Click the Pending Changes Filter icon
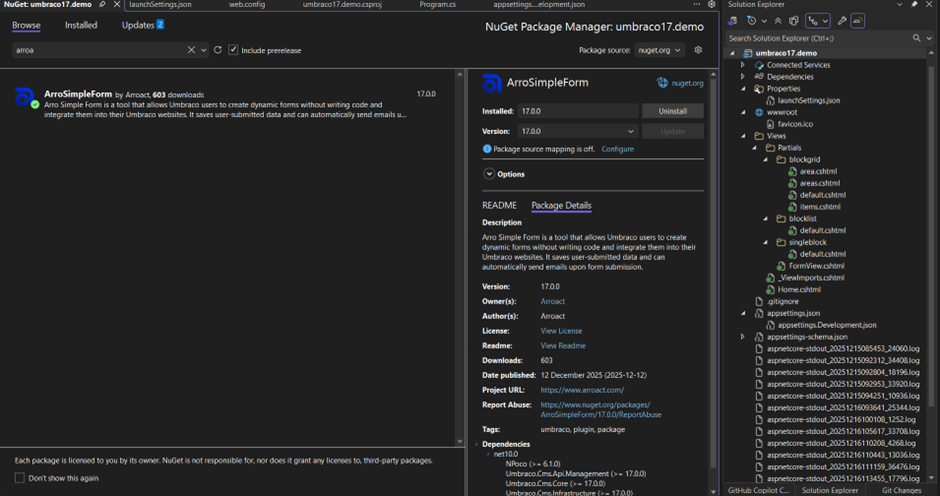Viewport: 940px width, 496px height. [751, 21]
